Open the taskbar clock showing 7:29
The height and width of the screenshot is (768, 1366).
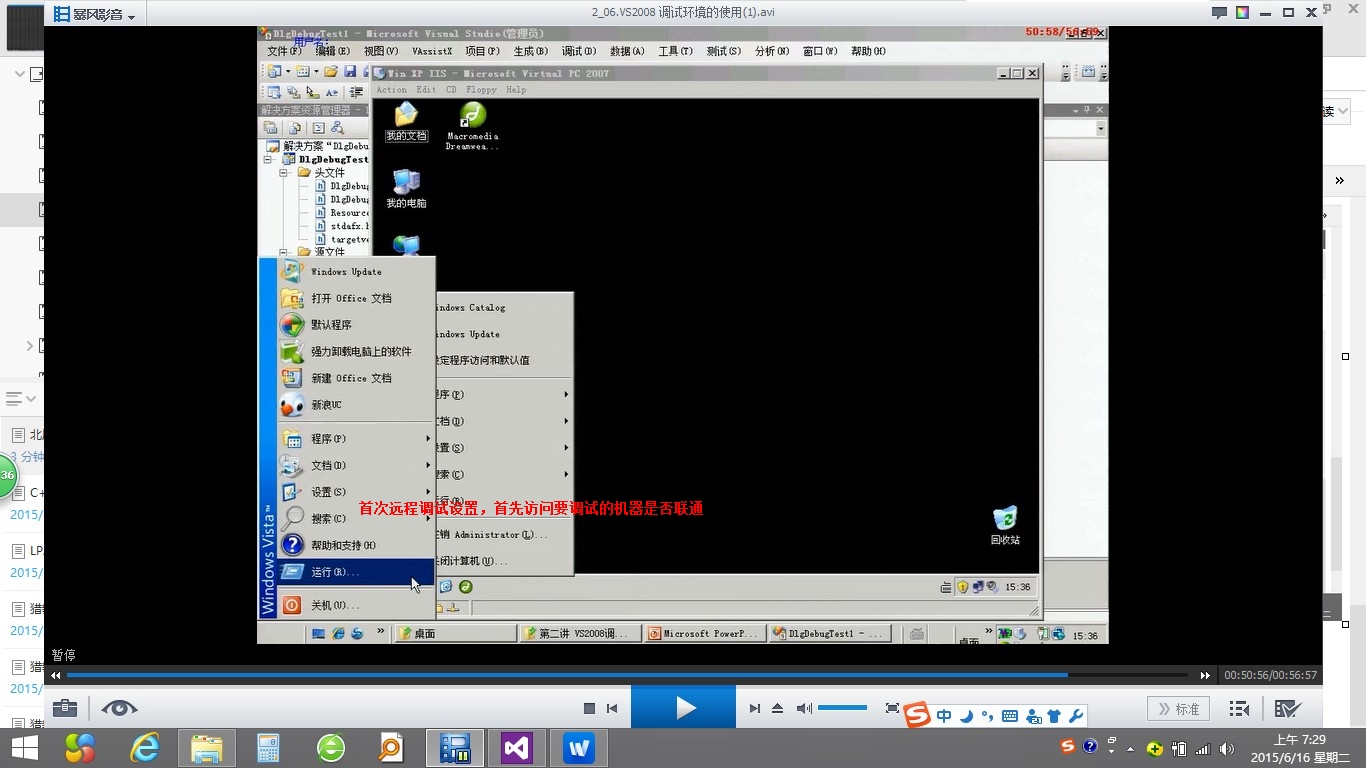point(1299,748)
